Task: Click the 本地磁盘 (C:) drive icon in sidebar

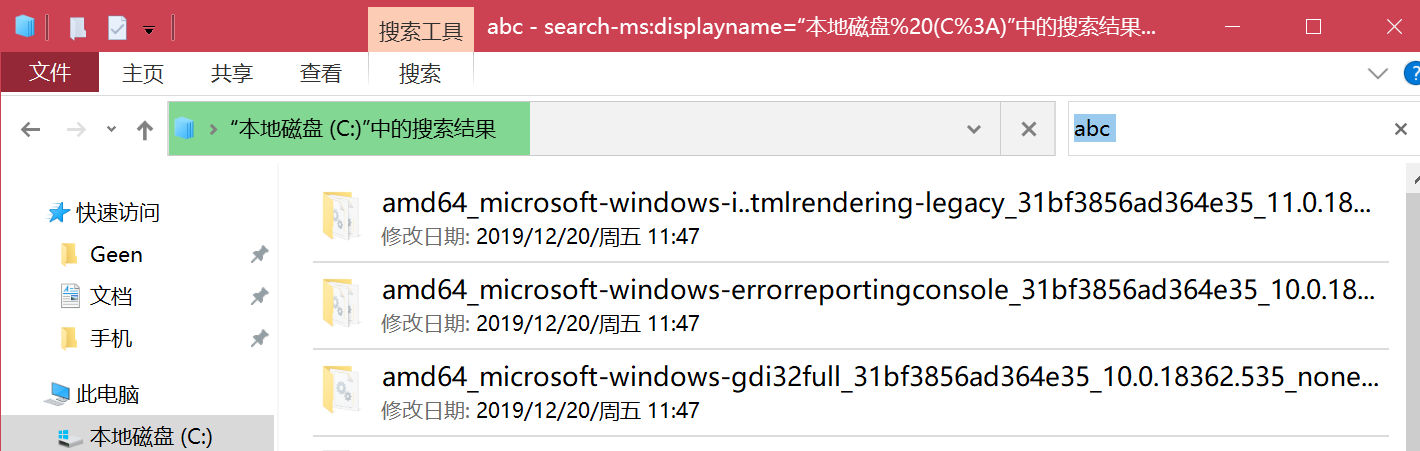Action: coord(69,437)
